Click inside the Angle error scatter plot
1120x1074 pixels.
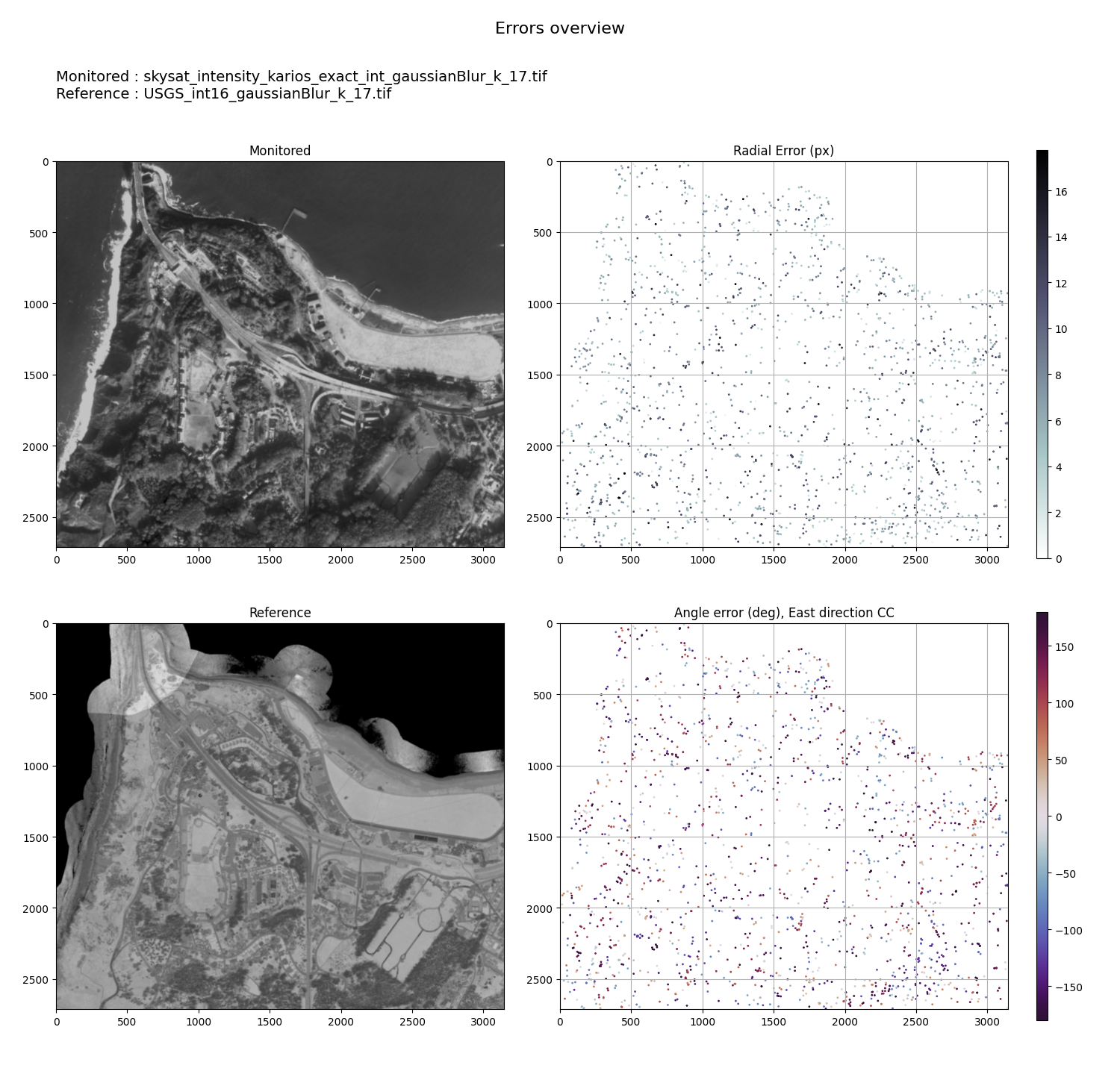(x=783, y=816)
